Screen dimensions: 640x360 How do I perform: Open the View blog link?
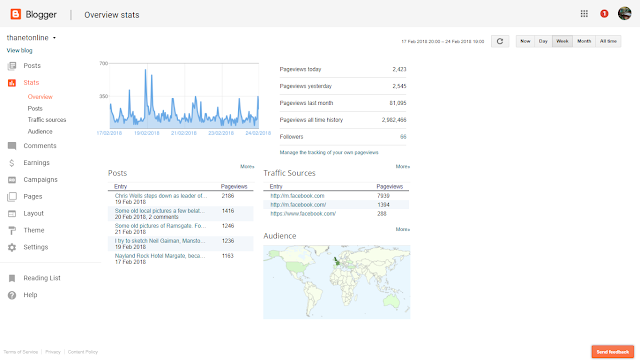[x=19, y=51]
